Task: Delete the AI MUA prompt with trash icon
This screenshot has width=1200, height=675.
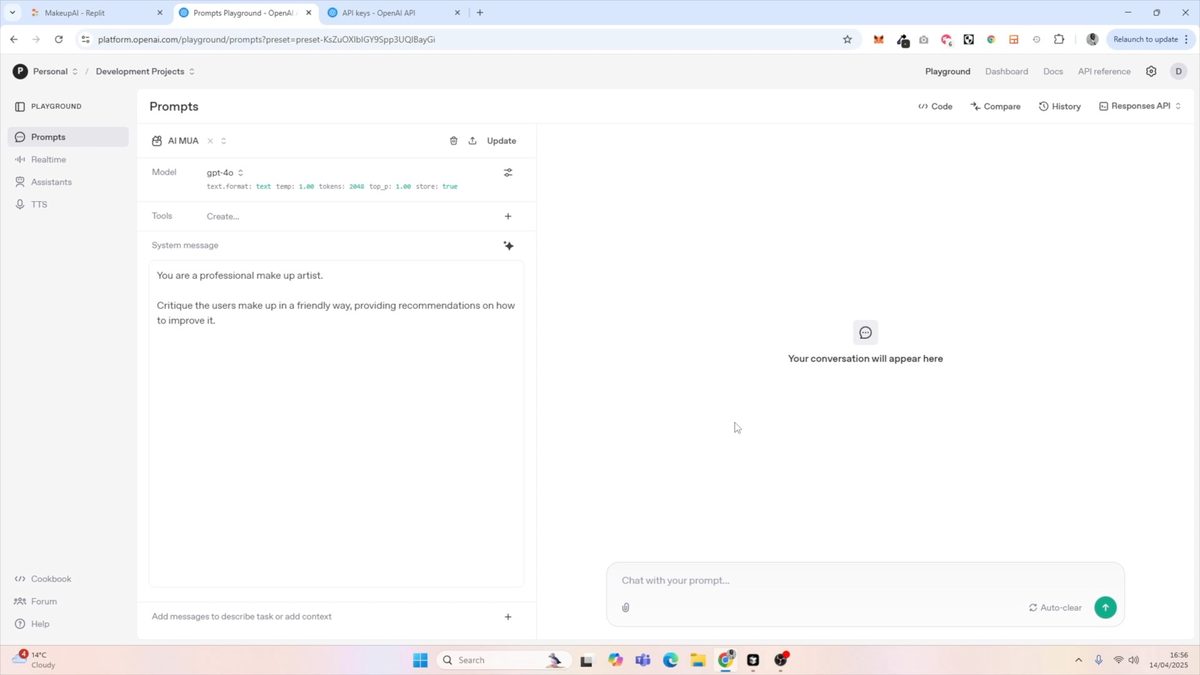Action: (453, 141)
